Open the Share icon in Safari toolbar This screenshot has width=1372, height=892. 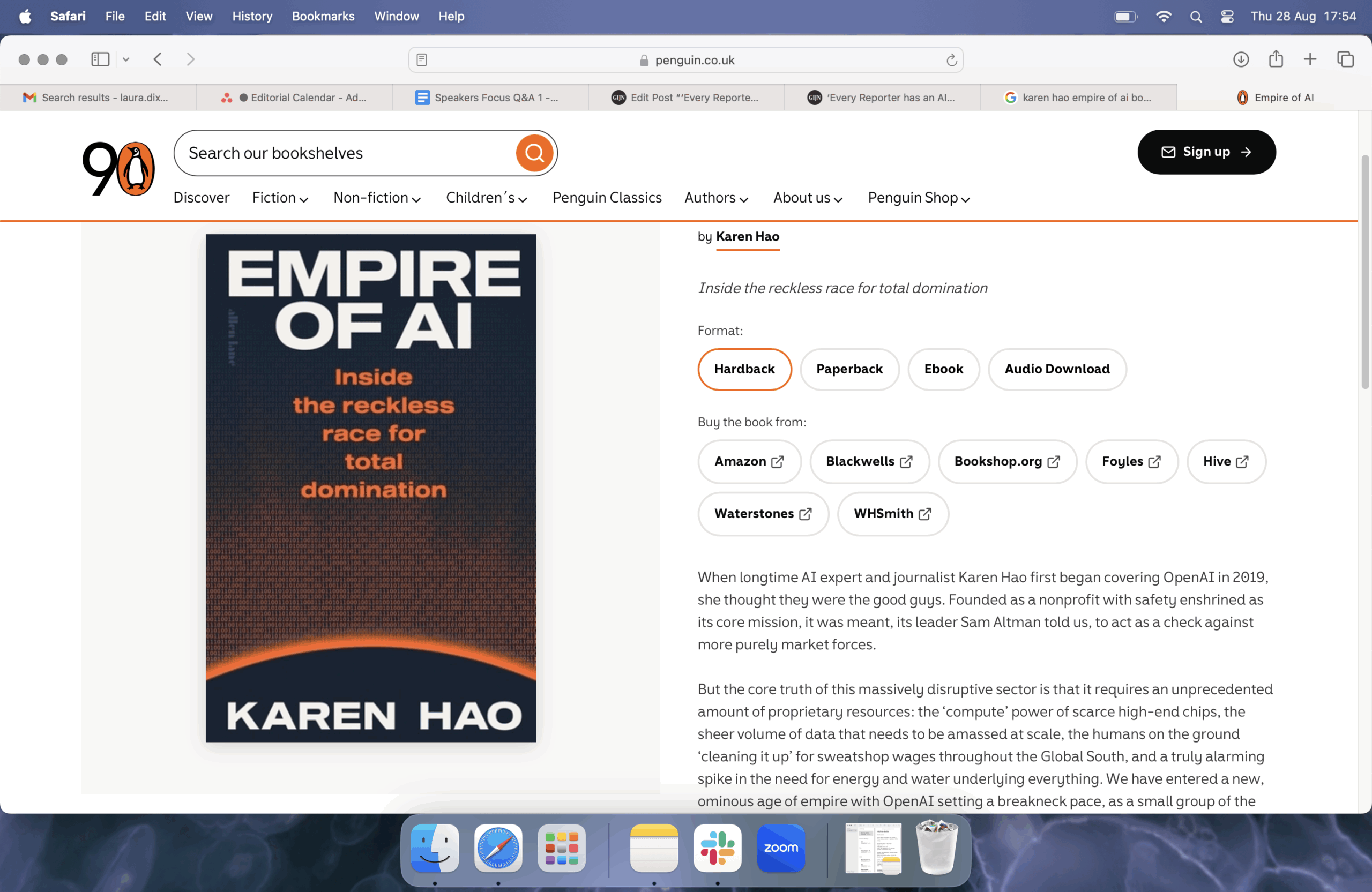[1276, 59]
